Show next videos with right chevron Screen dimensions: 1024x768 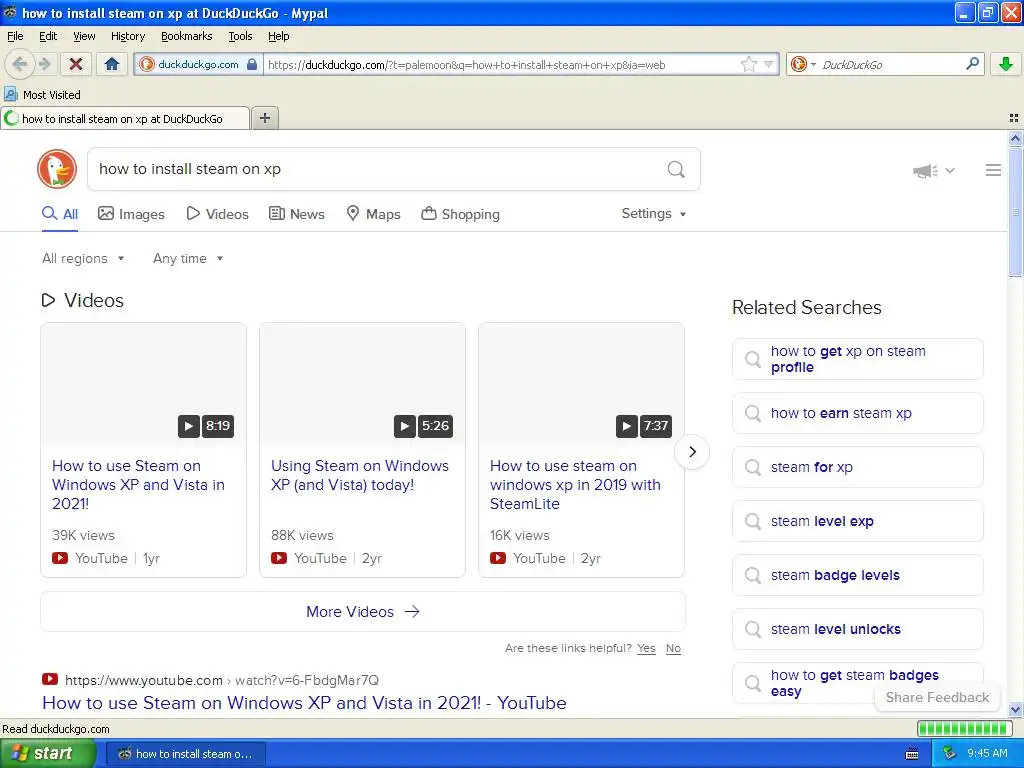[x=692, y=451]
